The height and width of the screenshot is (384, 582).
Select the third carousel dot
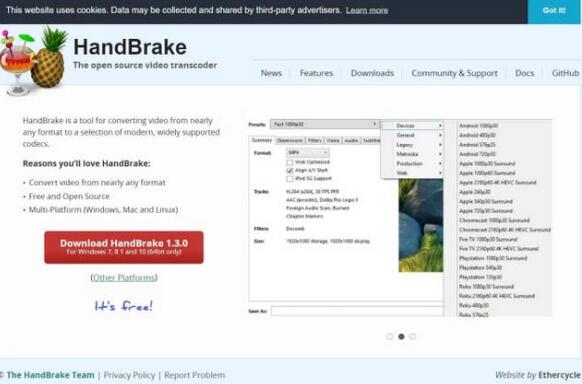(x=412, y=337)
